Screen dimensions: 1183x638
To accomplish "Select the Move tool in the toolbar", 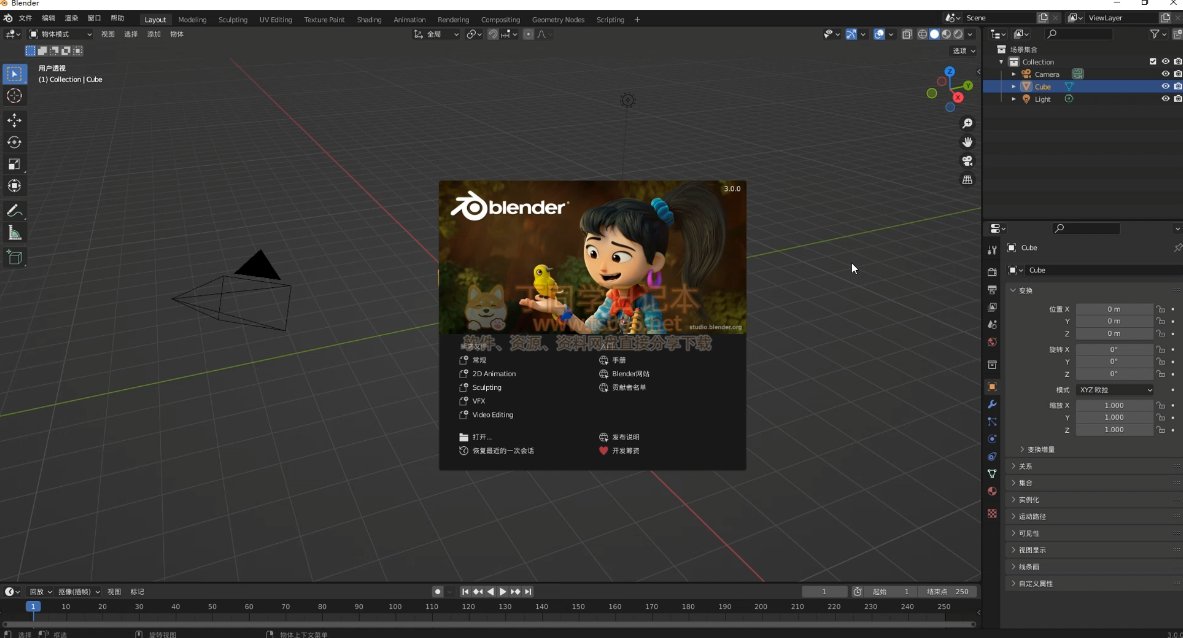I will point(14,120).
